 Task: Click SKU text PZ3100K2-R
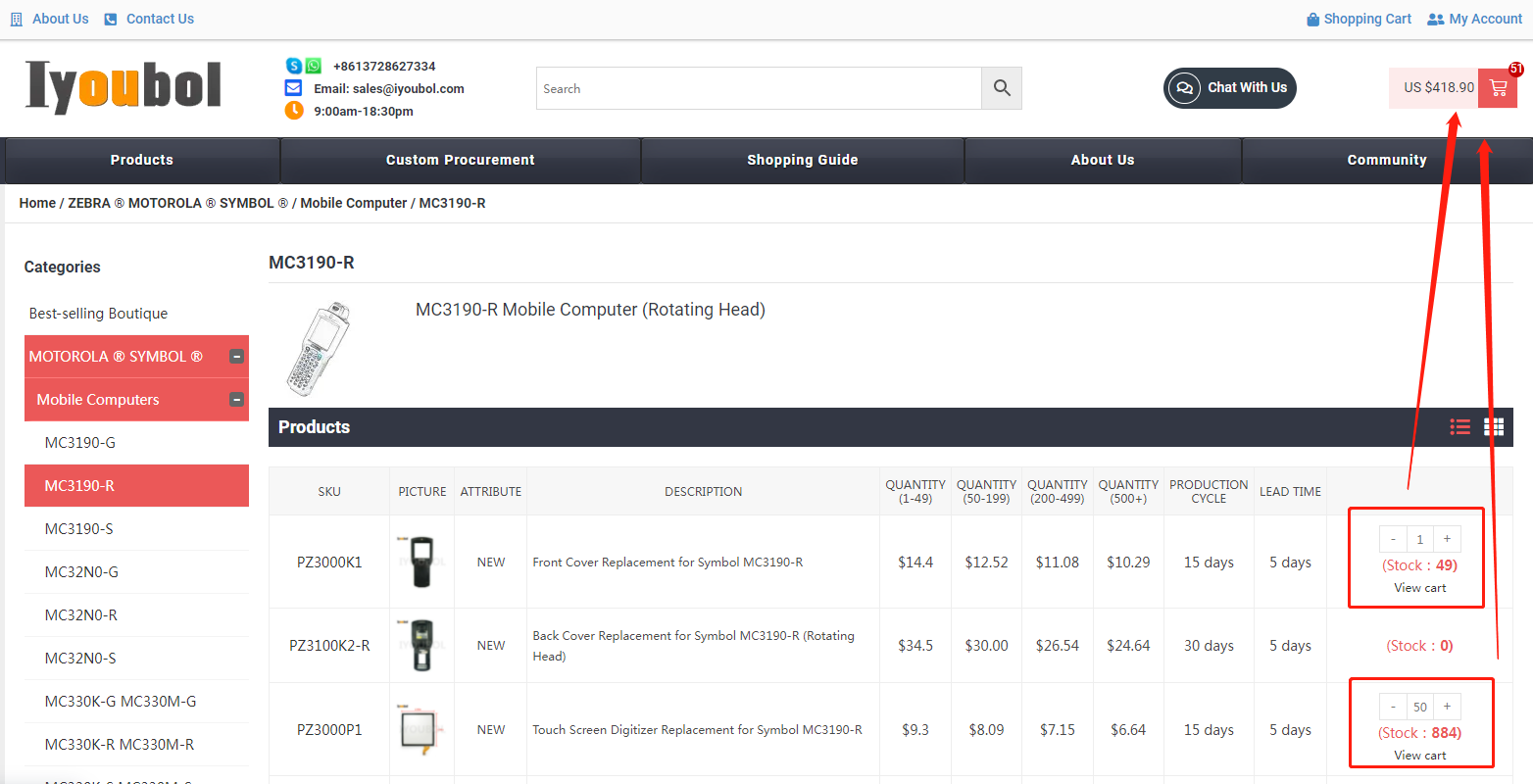(329, 646)
